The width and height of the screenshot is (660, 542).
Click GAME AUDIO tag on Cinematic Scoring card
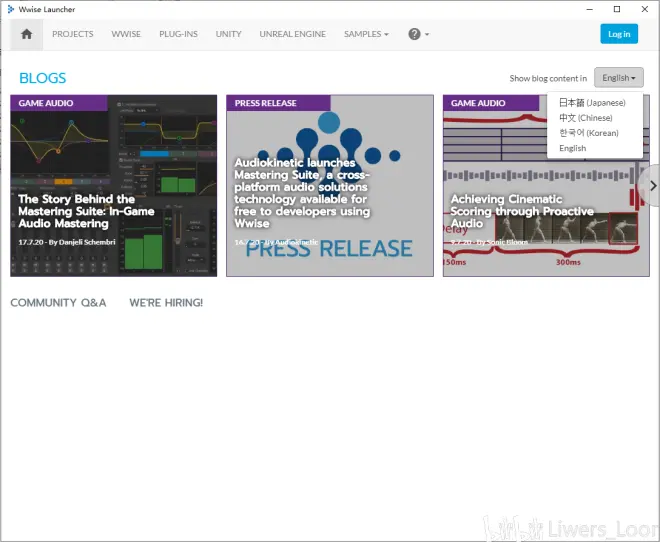pyautogui.click(x=491, y=103)
